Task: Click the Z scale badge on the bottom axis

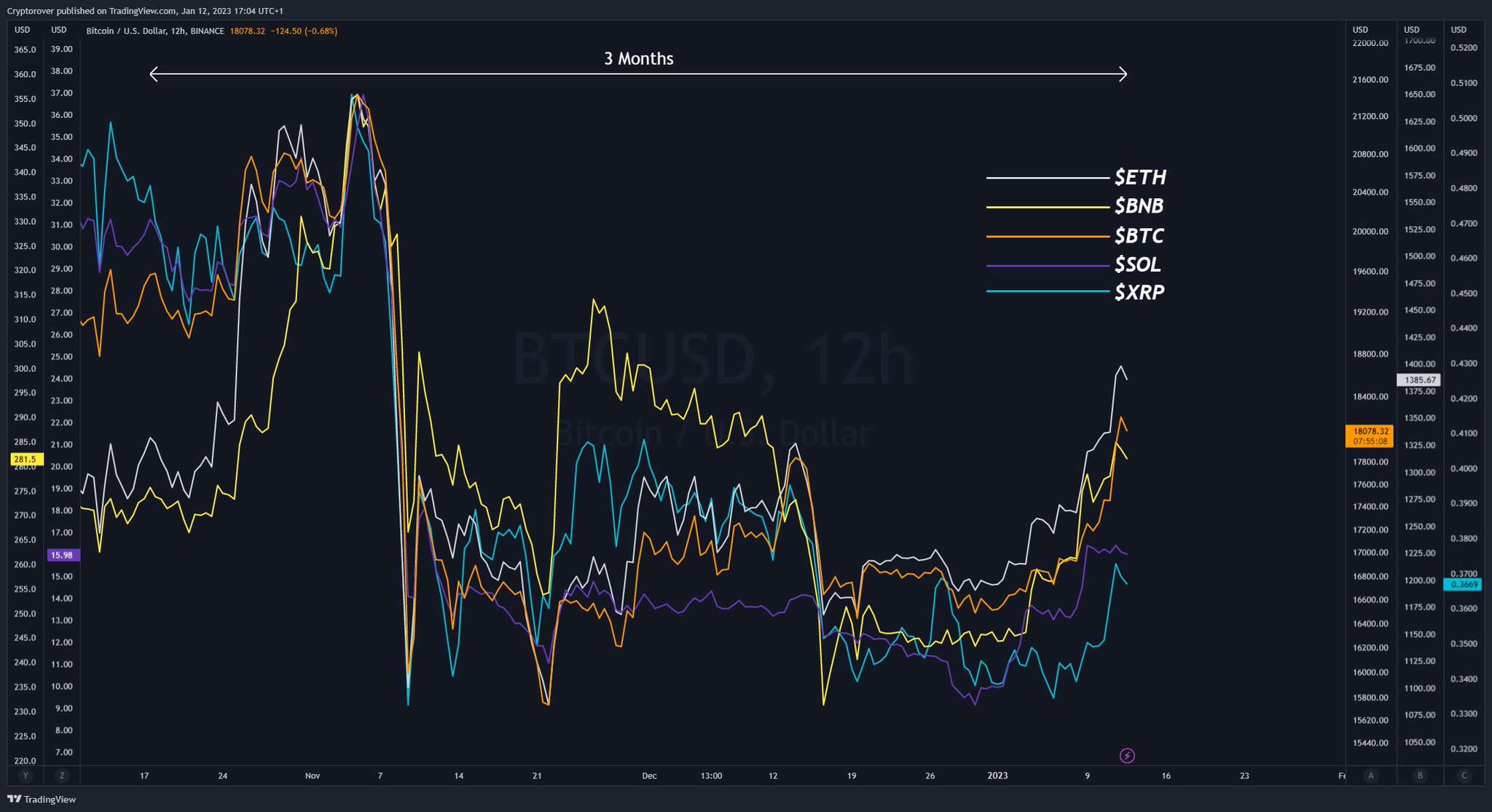Action: [62, 776]
